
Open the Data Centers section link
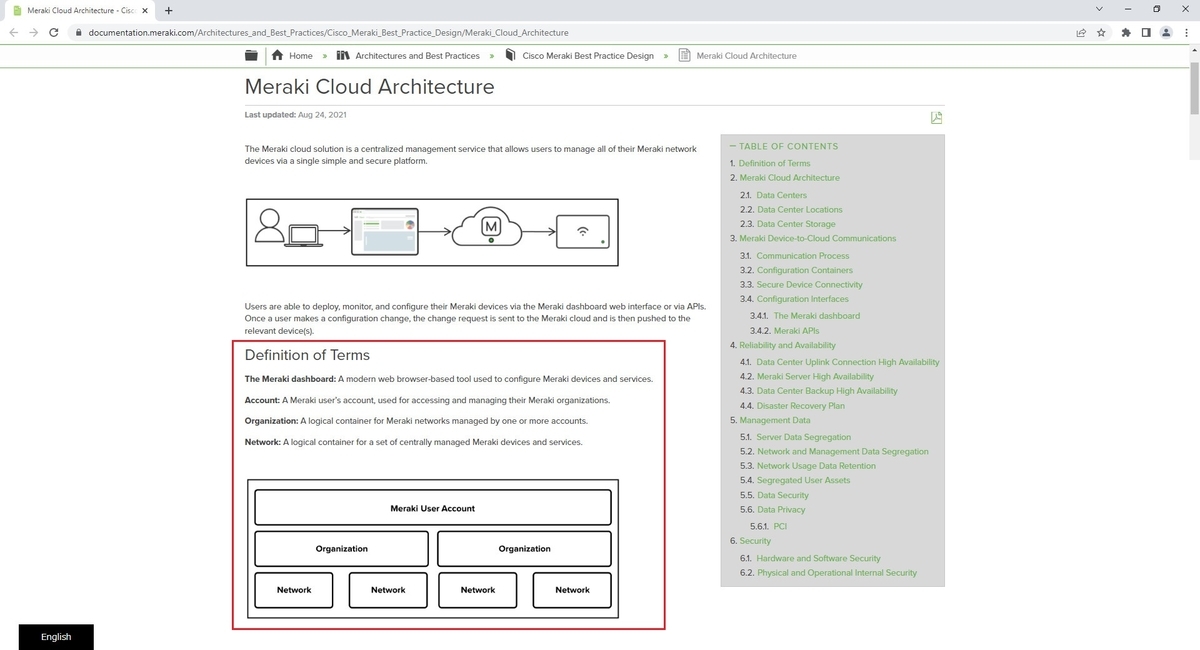(780, 194)
